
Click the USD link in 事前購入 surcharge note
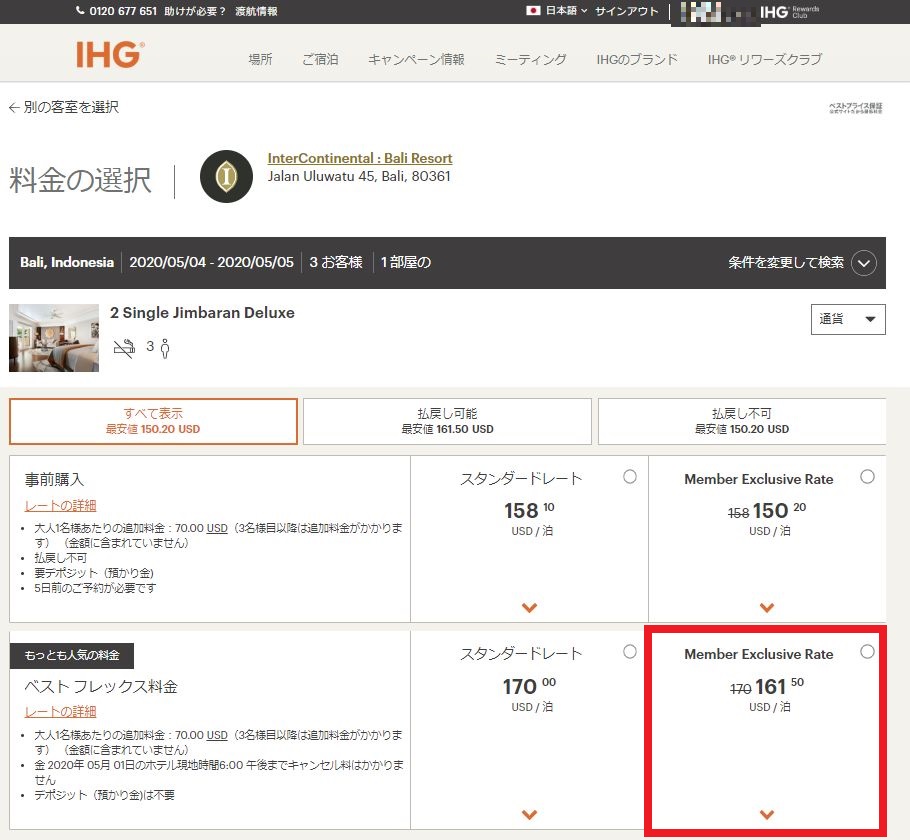tap(217, 528)
